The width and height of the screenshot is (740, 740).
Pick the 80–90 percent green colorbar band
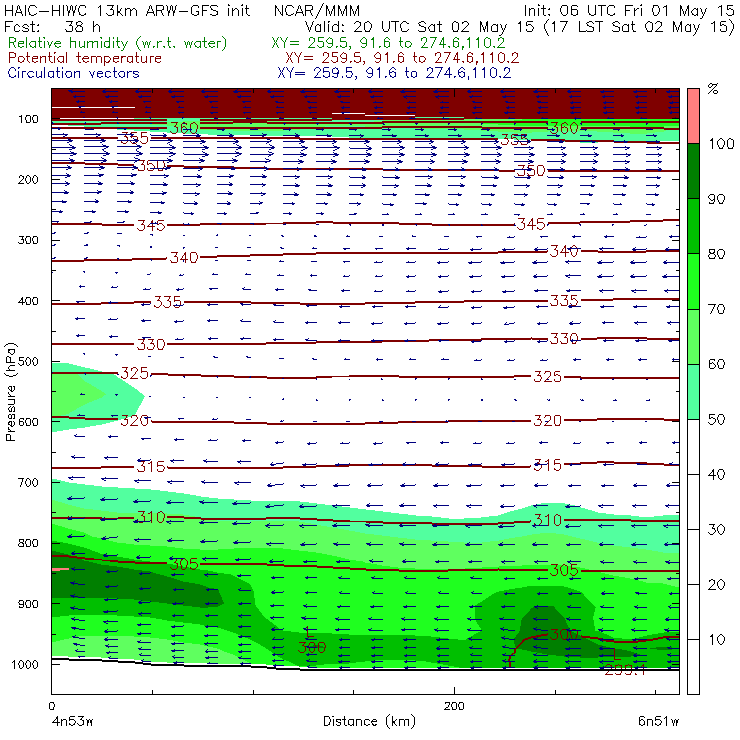693,226
